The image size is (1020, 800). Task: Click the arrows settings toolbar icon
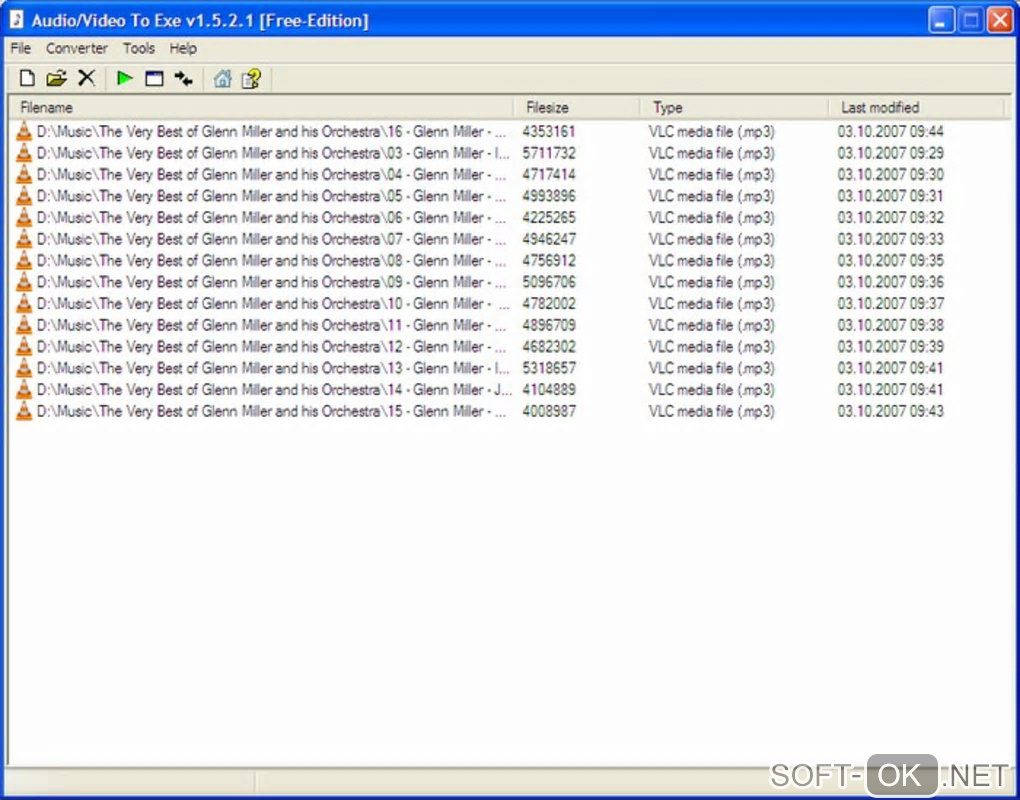coord(183,79)
